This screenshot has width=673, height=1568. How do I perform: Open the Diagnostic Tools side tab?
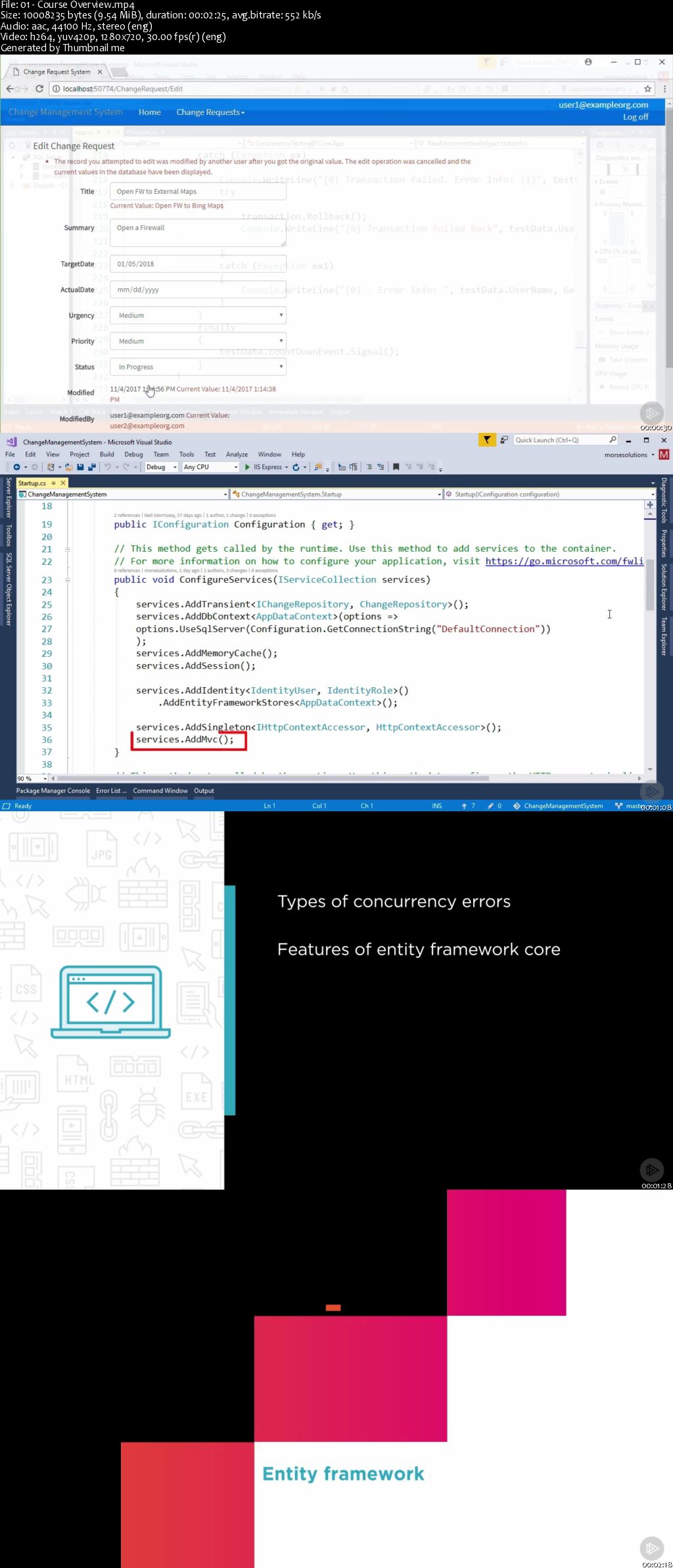(664, 501)
